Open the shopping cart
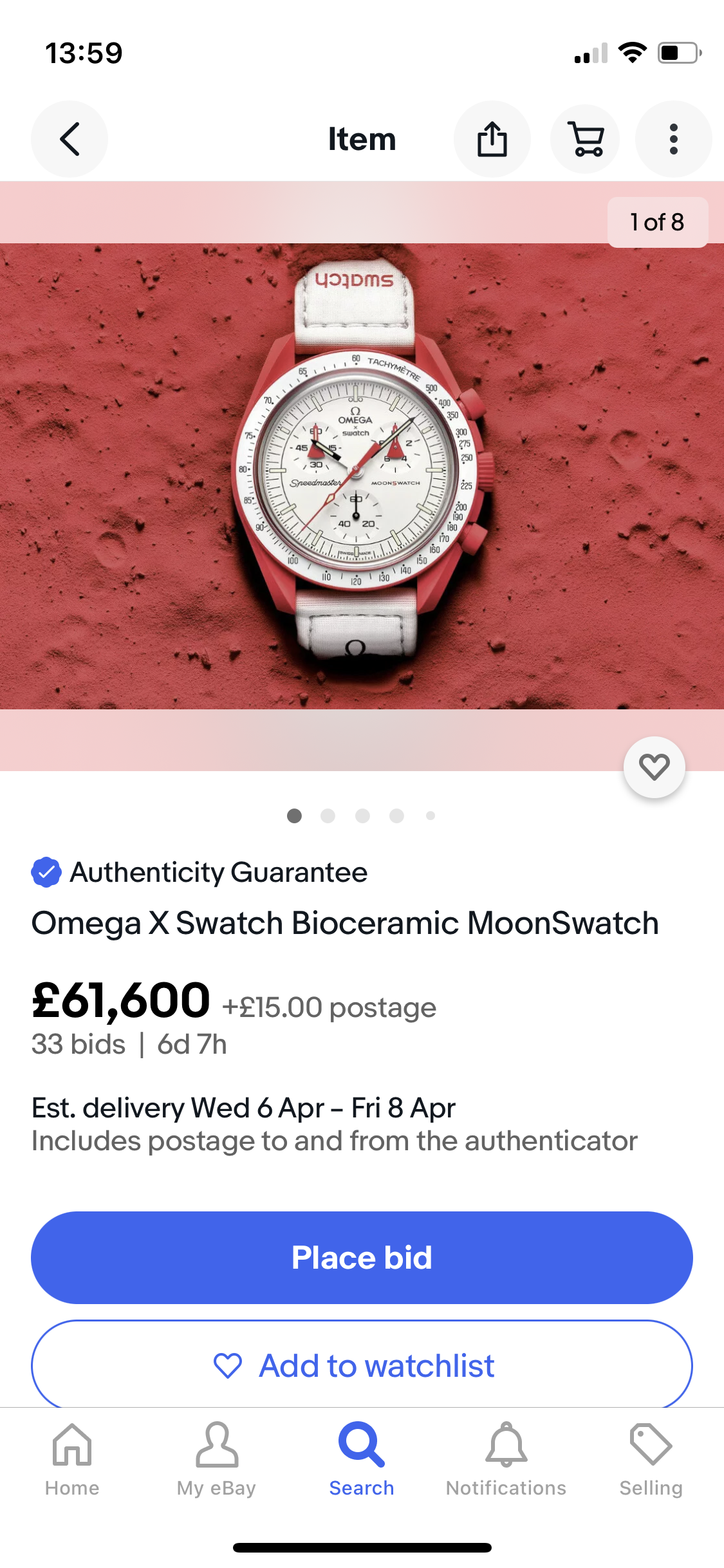The height and width of the screenshot is (1568, 724). tap(585, 139)
